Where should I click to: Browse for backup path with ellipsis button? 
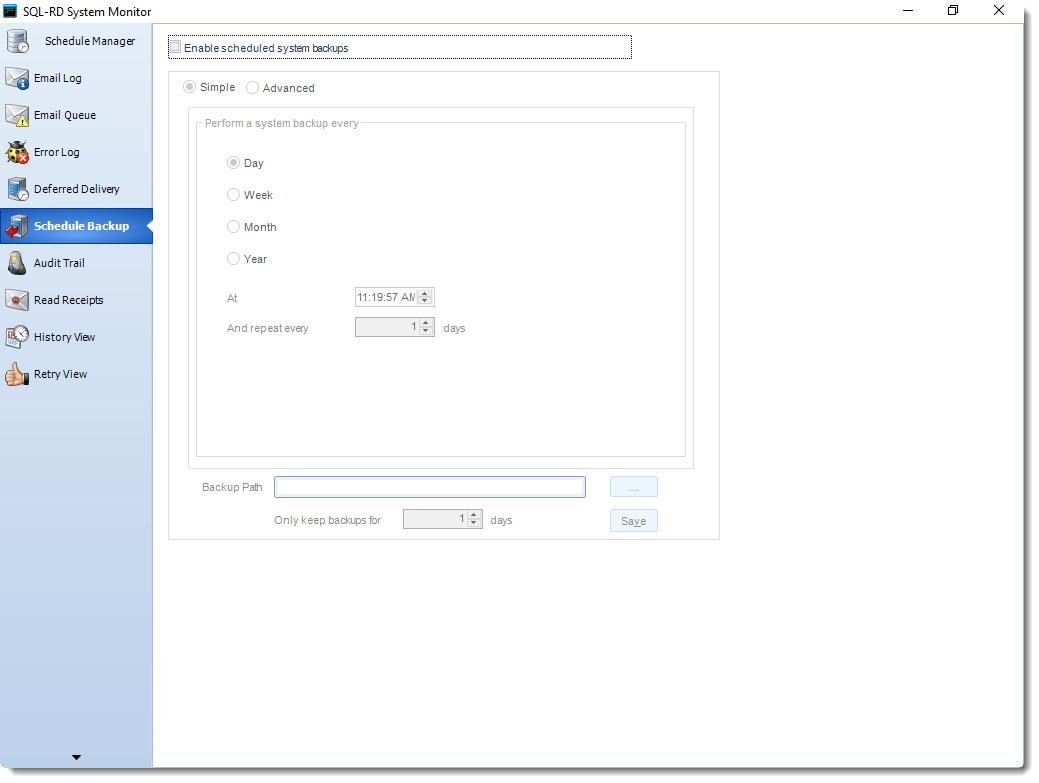pos(633,487)
